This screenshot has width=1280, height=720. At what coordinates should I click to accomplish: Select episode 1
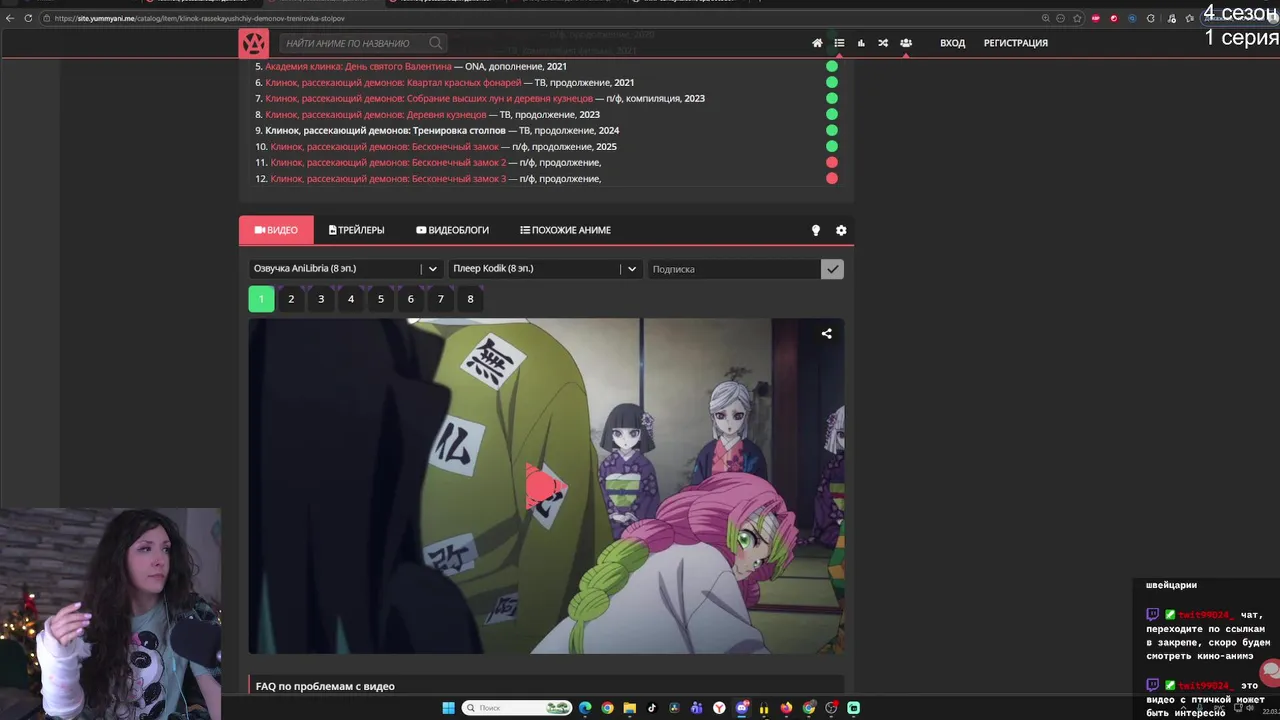tap(261, 299)
